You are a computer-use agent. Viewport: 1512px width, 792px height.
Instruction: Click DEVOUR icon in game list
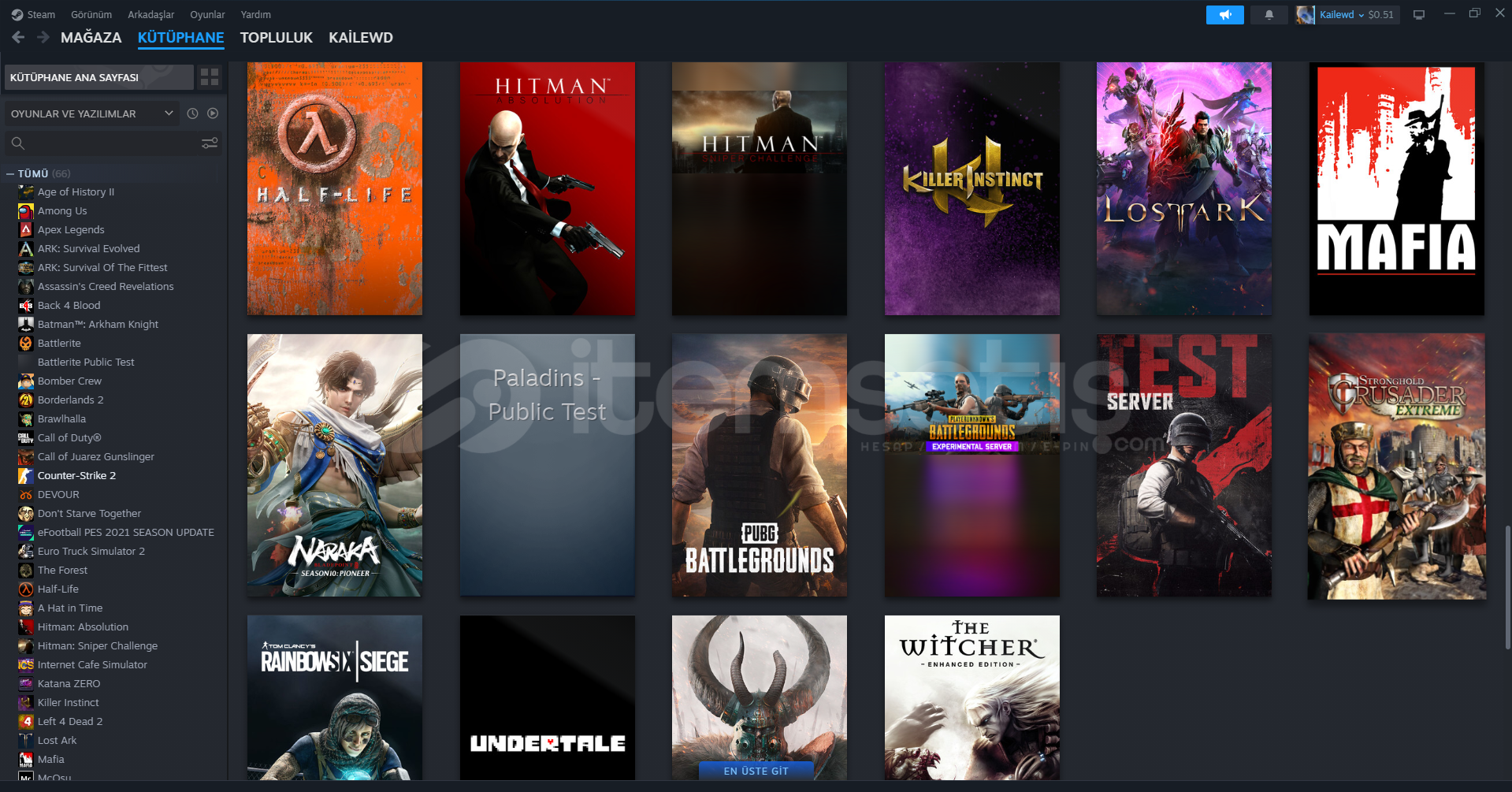[x=26, y=495]
